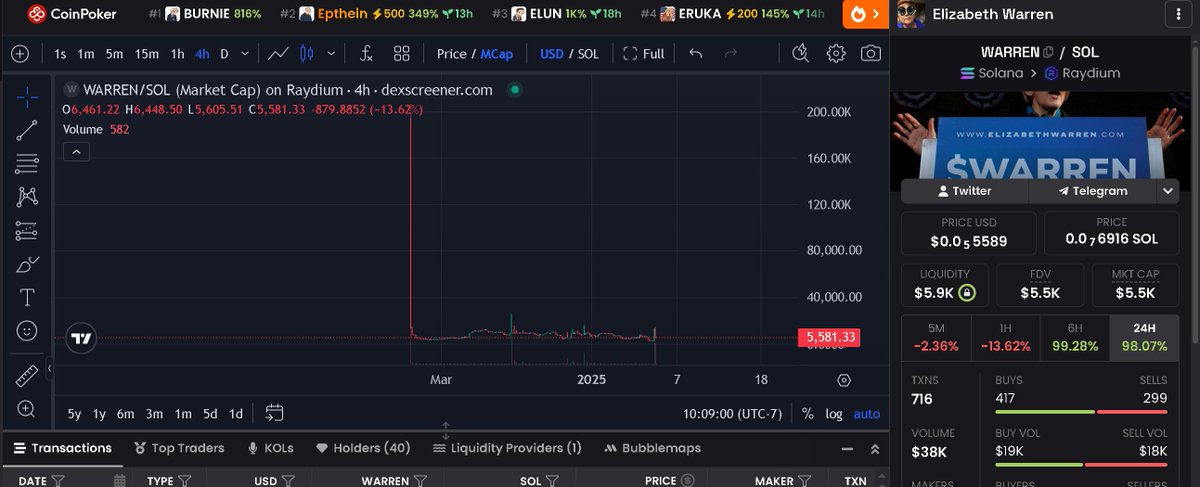The image size is (1200, 487).
Task: Expand the timeframe interval dropdown arrow
Action: pyautogui.click(x=247, y=53)
